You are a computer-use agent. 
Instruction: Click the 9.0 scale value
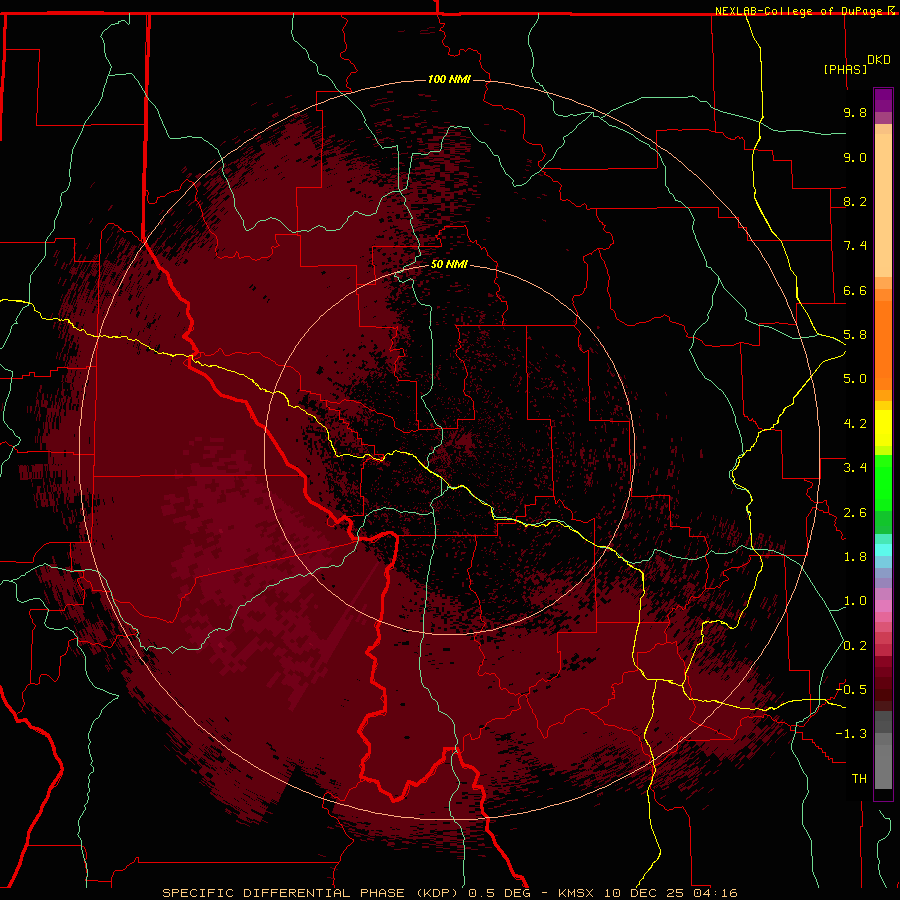[x=855, y=157]
